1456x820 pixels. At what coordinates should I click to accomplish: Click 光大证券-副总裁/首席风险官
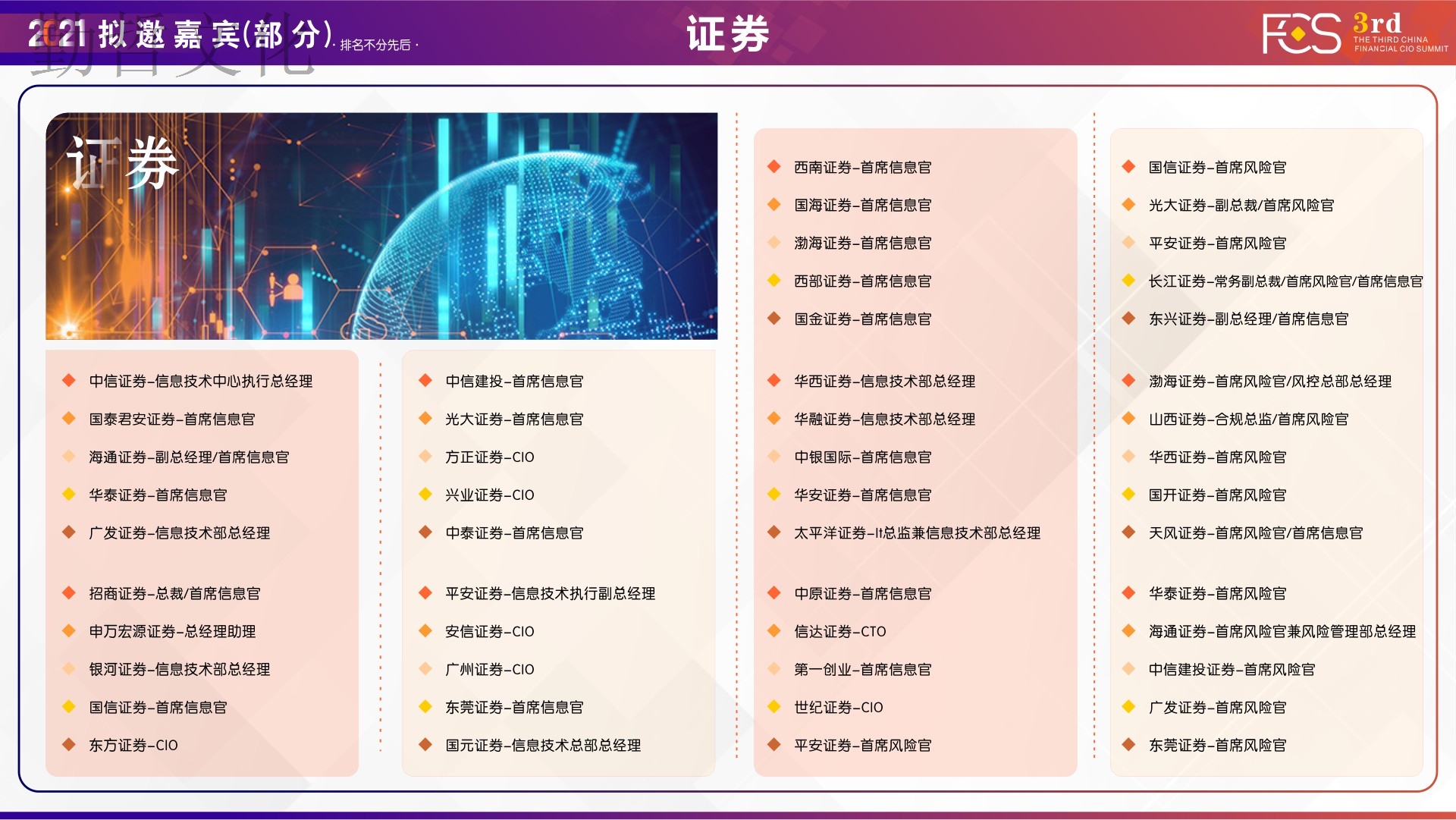1241,206
